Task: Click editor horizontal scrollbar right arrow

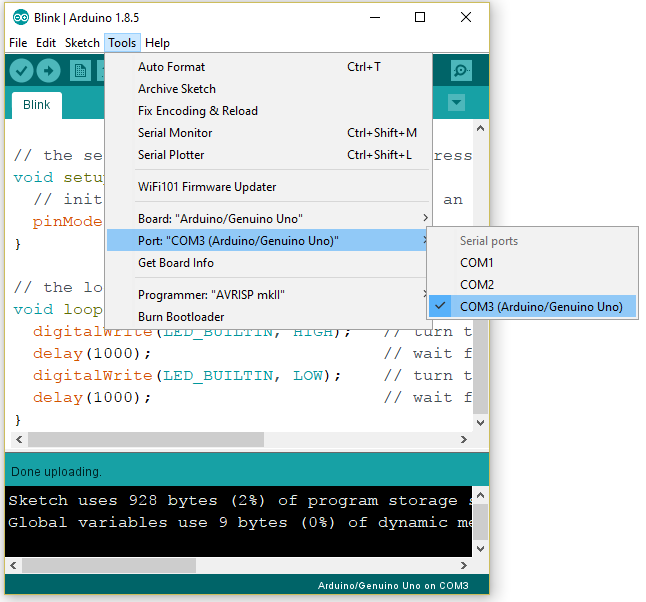Action: coord(464,440)
